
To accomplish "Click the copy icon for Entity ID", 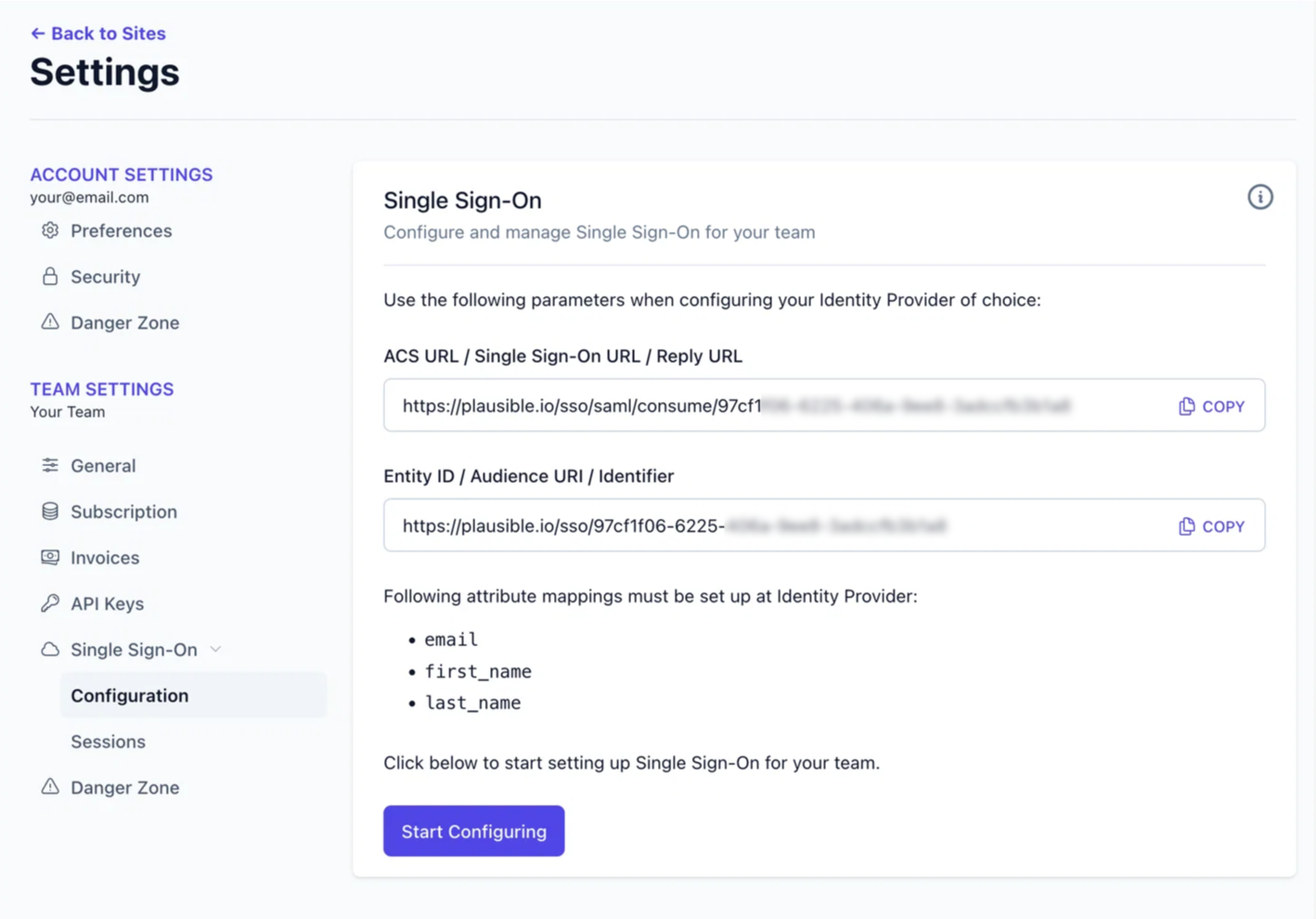I will (x=1186, y=526).
